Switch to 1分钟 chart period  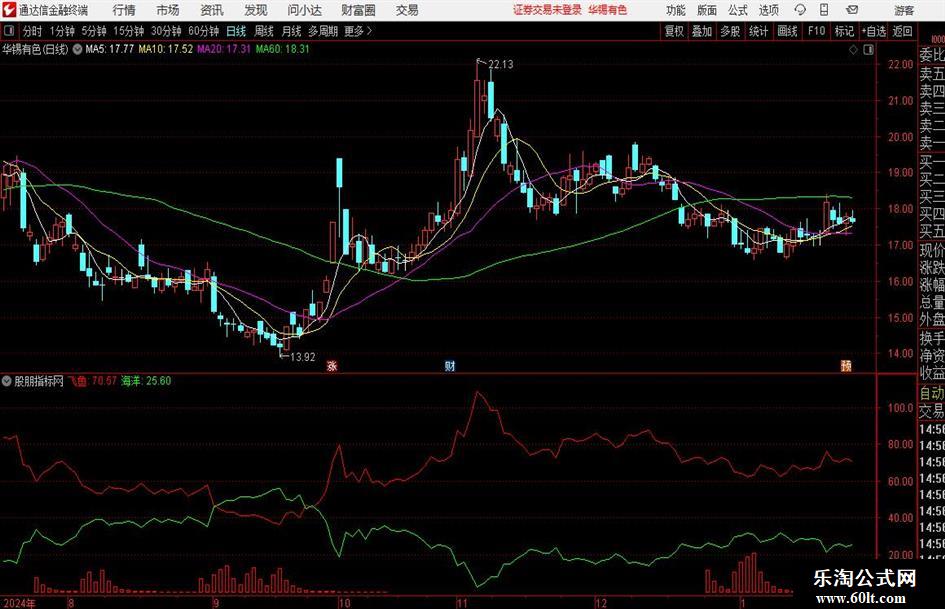pyautogui.click(x=62, y=31)
